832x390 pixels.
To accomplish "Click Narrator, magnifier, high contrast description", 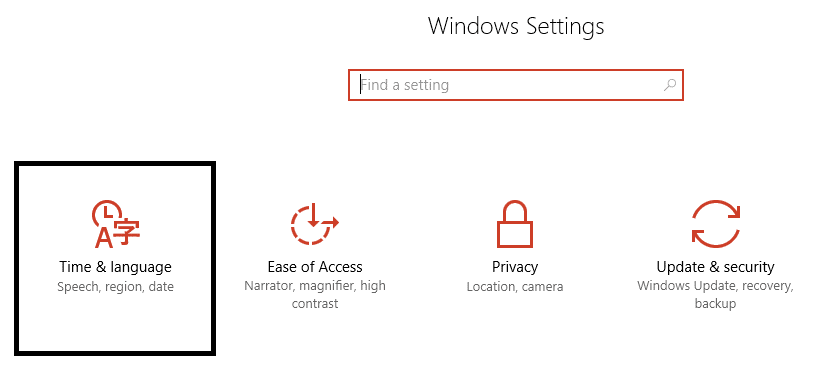I will coord(315,295).
